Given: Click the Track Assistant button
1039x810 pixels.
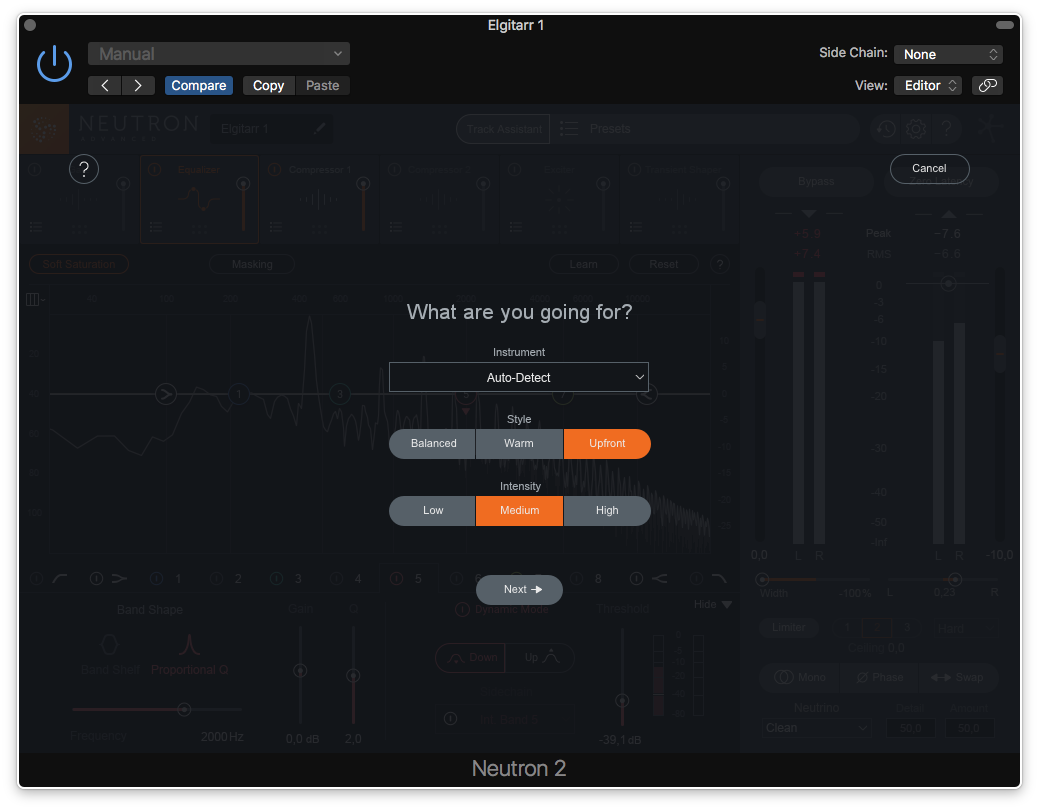Looking at the screenshot, I should 504,129.
